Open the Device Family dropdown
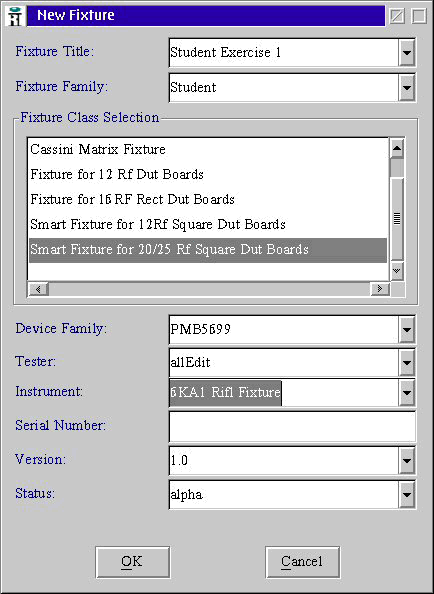The width and height of the screenshot is (434, 594). (406, 329)
